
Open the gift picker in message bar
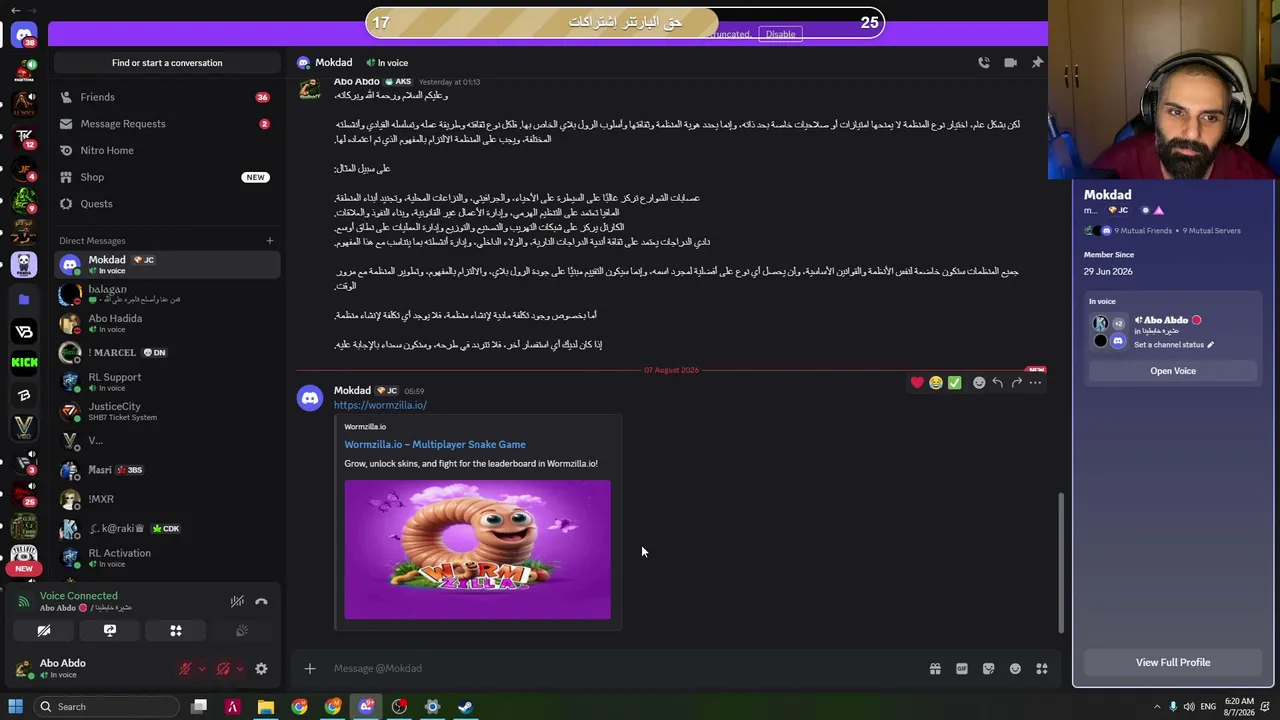(x=935, y=669)
